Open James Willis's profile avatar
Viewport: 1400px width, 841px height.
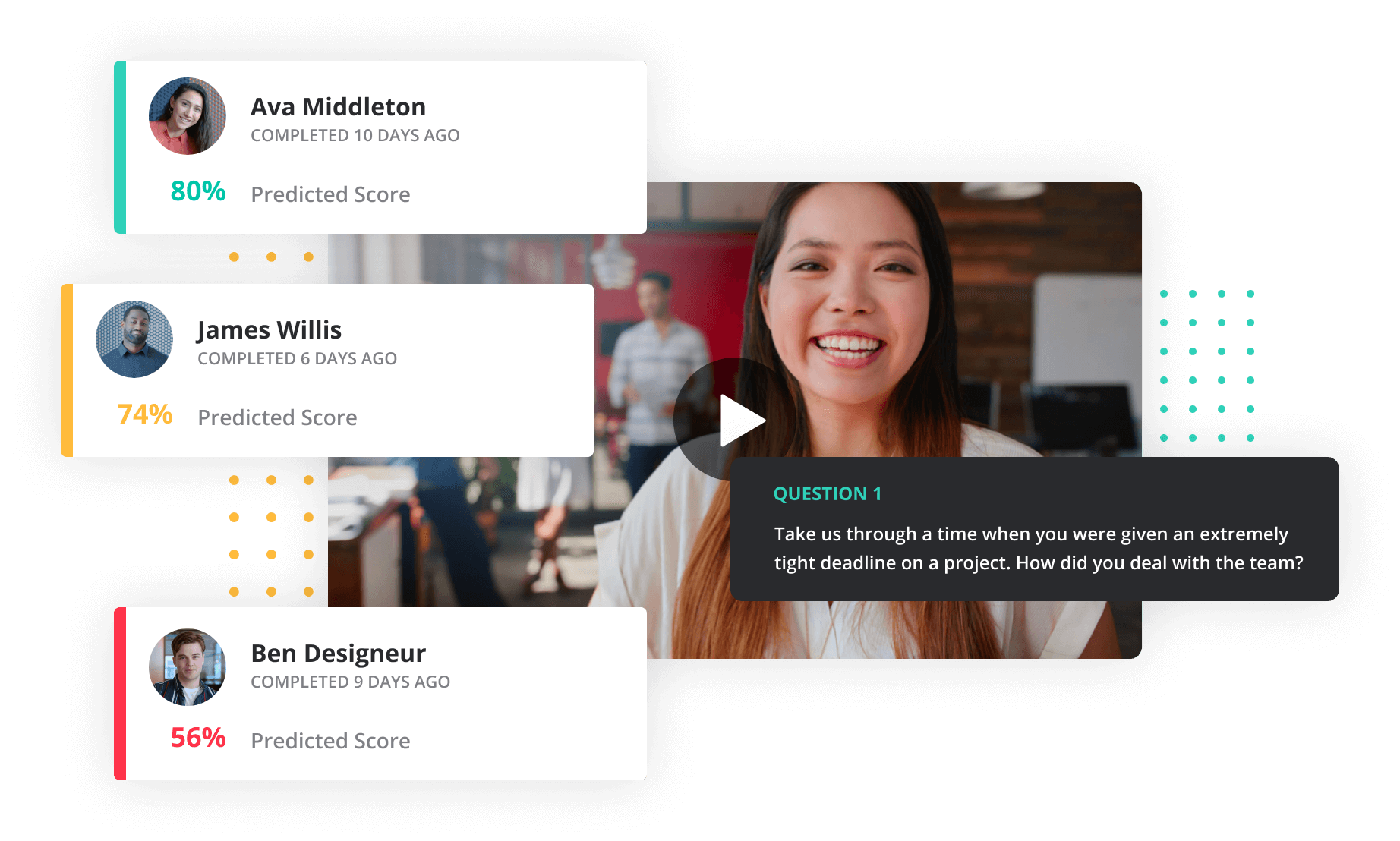(x=134, y=339)
